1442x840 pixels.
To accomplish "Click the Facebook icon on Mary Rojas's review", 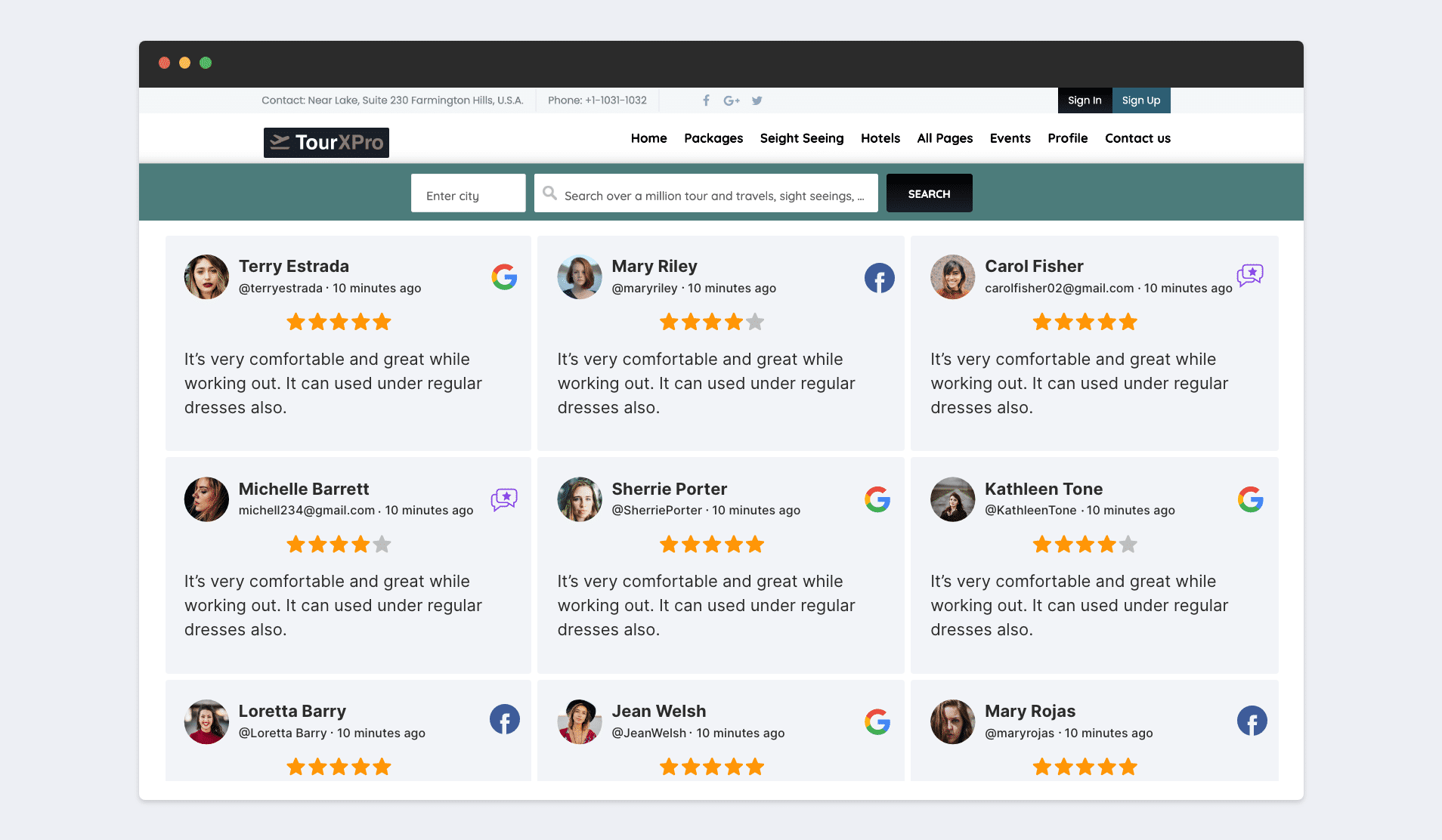I will 1252,721.
